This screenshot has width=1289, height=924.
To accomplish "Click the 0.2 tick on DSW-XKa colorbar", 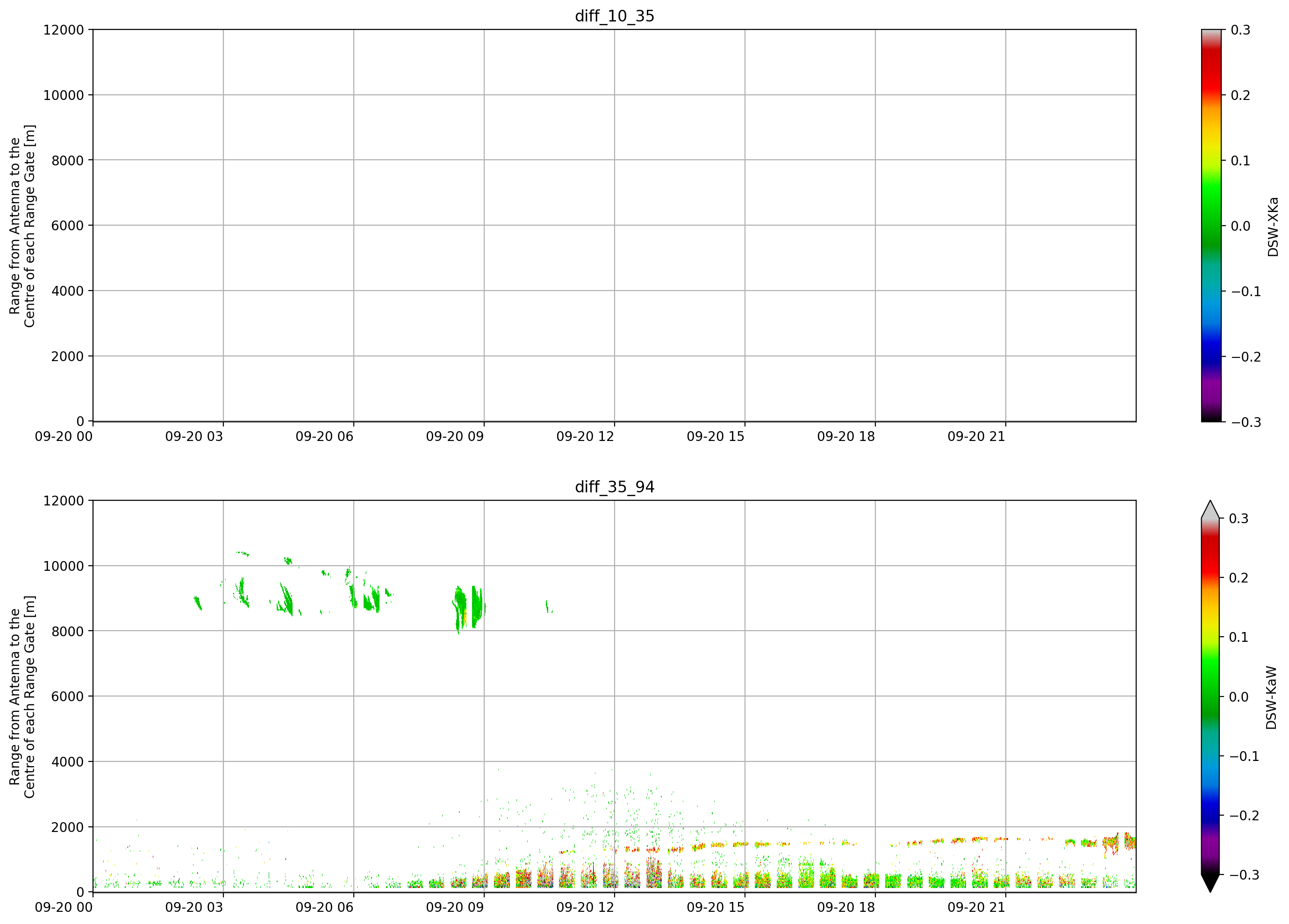I will [x=1241, y=95].
